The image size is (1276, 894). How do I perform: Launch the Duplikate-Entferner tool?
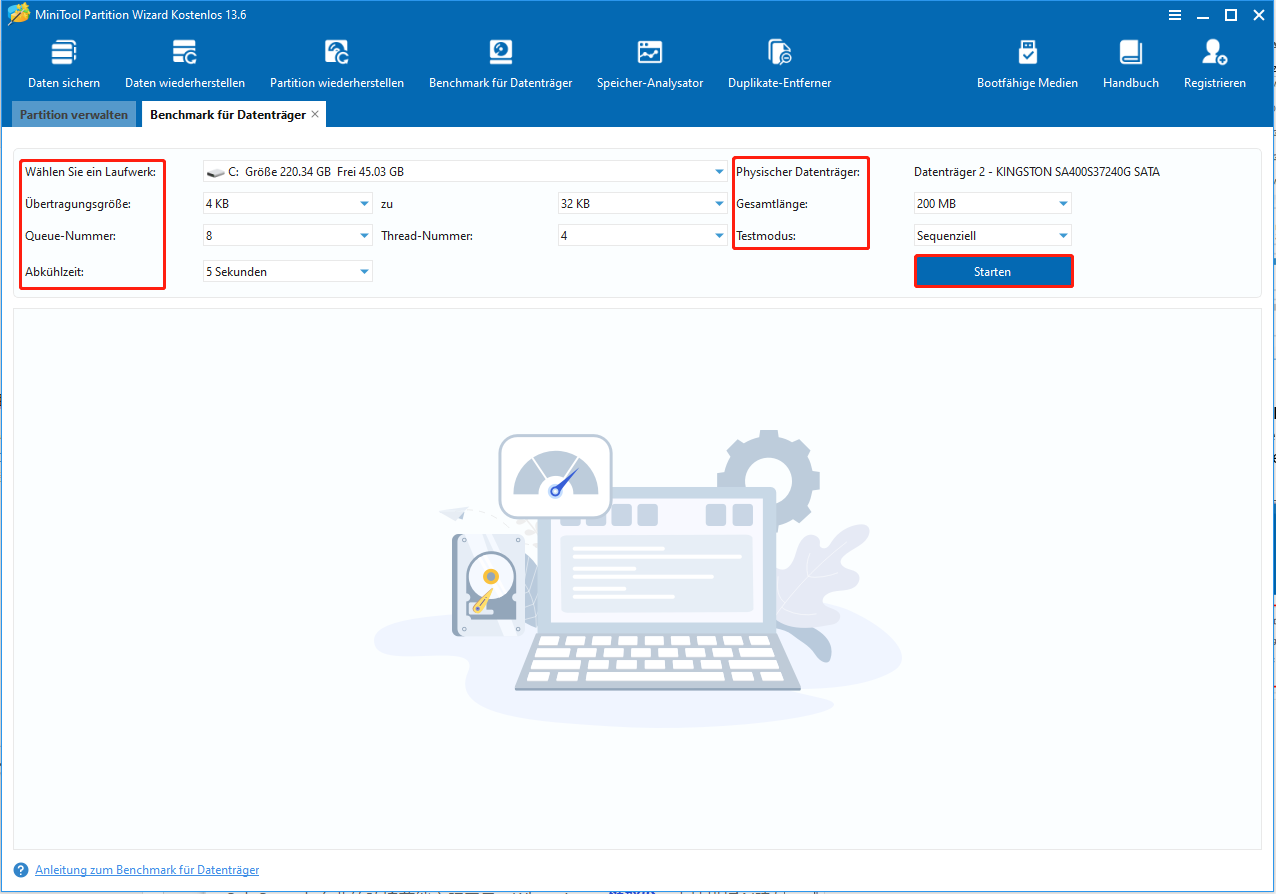pyautogui.click(x=779, y=64)
